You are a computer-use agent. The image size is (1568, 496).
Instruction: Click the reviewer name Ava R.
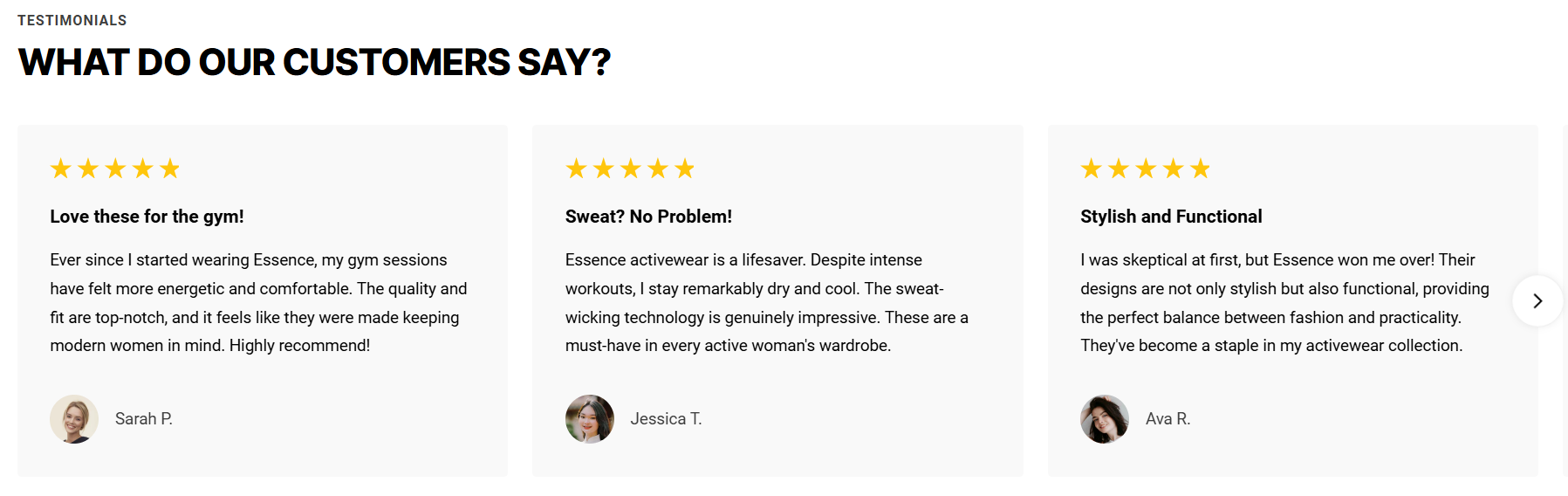point(1167,419)
